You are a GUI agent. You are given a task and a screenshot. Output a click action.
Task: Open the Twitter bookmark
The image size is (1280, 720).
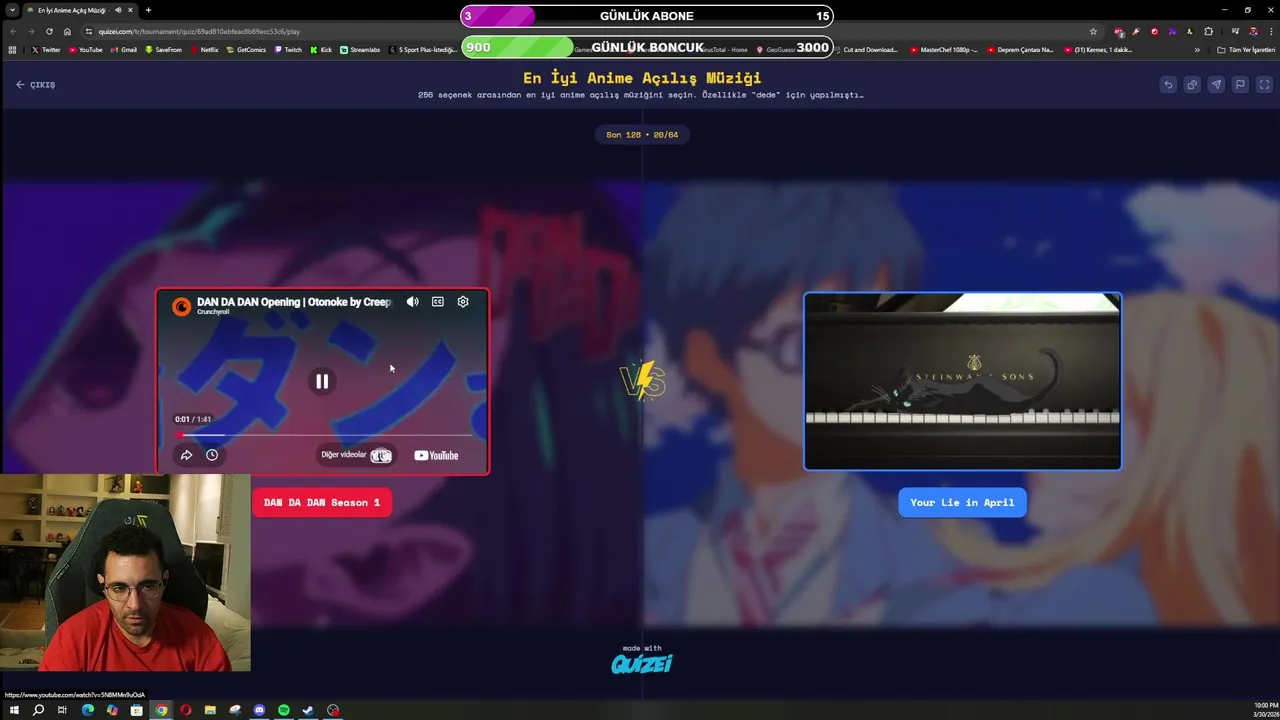click(46, 49)
